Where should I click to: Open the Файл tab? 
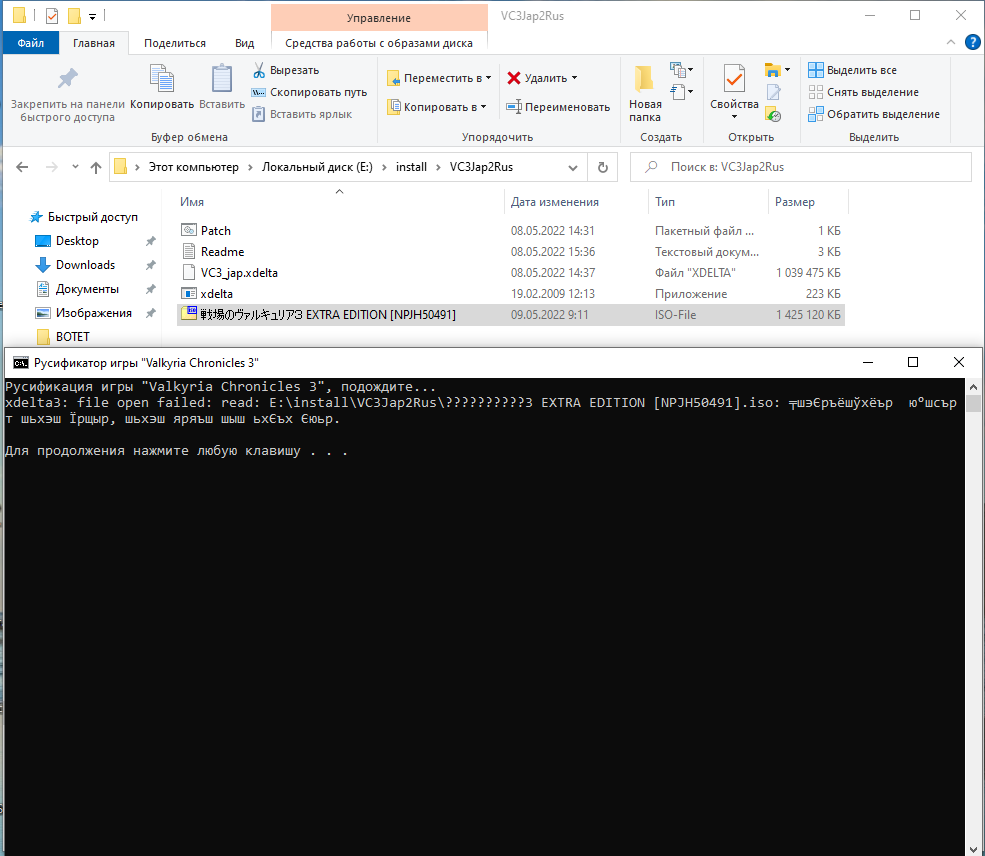[x=31, y=43]
